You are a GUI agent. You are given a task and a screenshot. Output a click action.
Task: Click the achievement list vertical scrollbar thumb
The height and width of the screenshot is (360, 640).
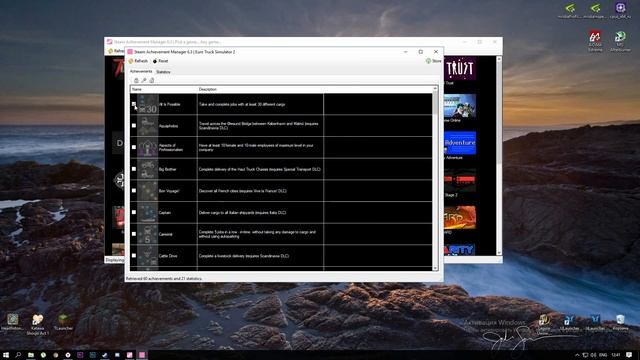(x=435, y=104)
